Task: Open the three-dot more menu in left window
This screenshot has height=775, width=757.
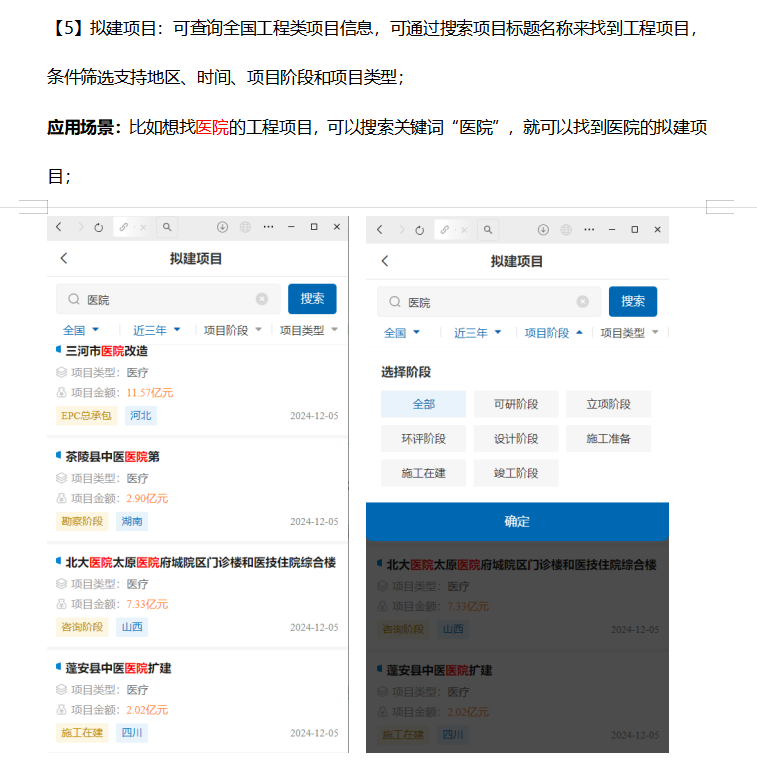Action: [x=268, y=228]
